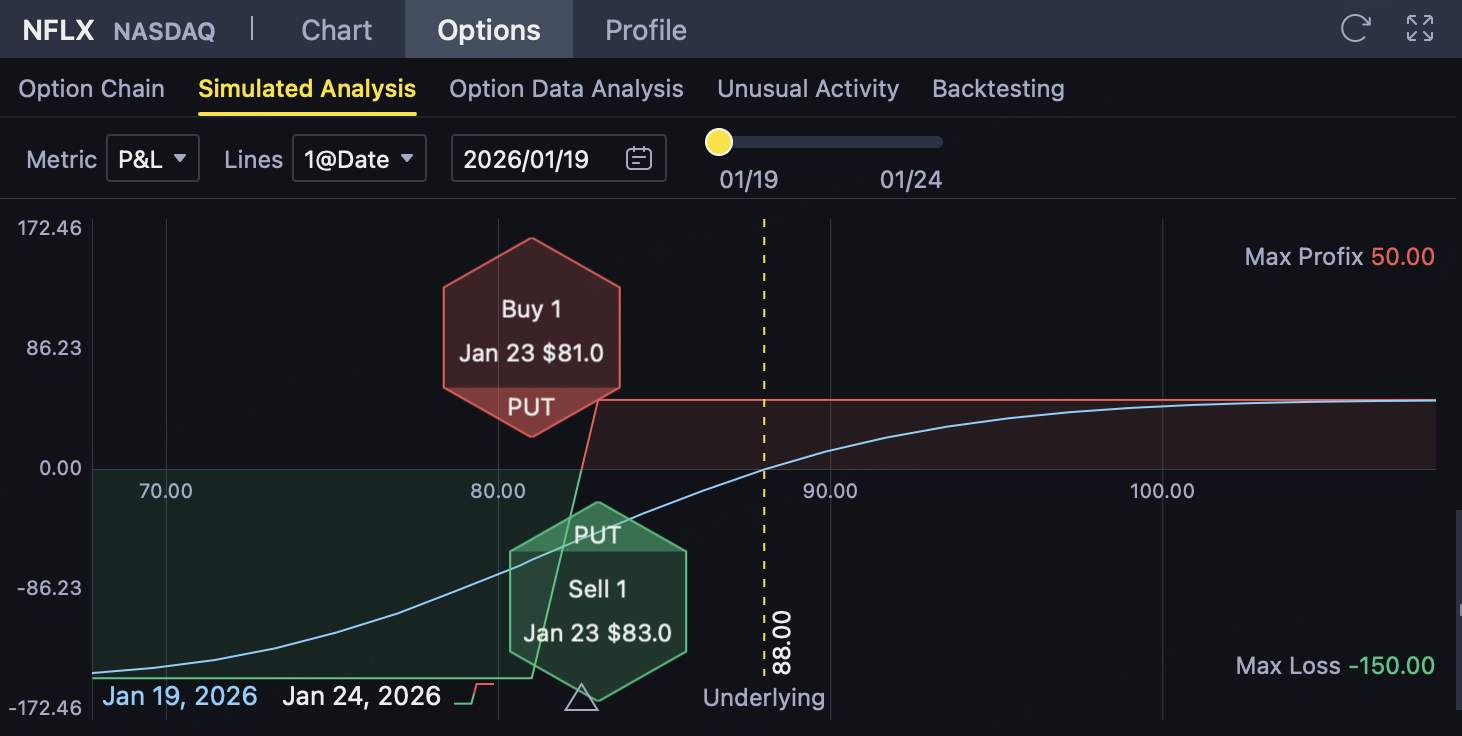Click the refresh icon
Viewport: 1462px width, 736px height.
pos(1355,29)
